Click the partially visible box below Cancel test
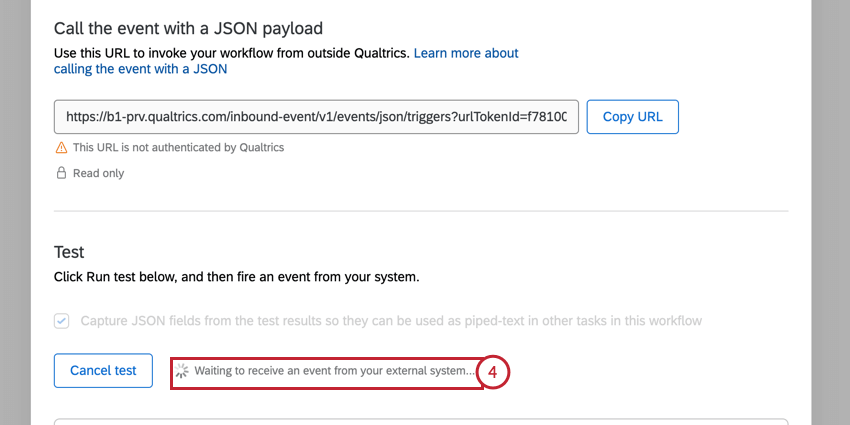The height and width of the screenshot is (425, 850). click(421, 421)
